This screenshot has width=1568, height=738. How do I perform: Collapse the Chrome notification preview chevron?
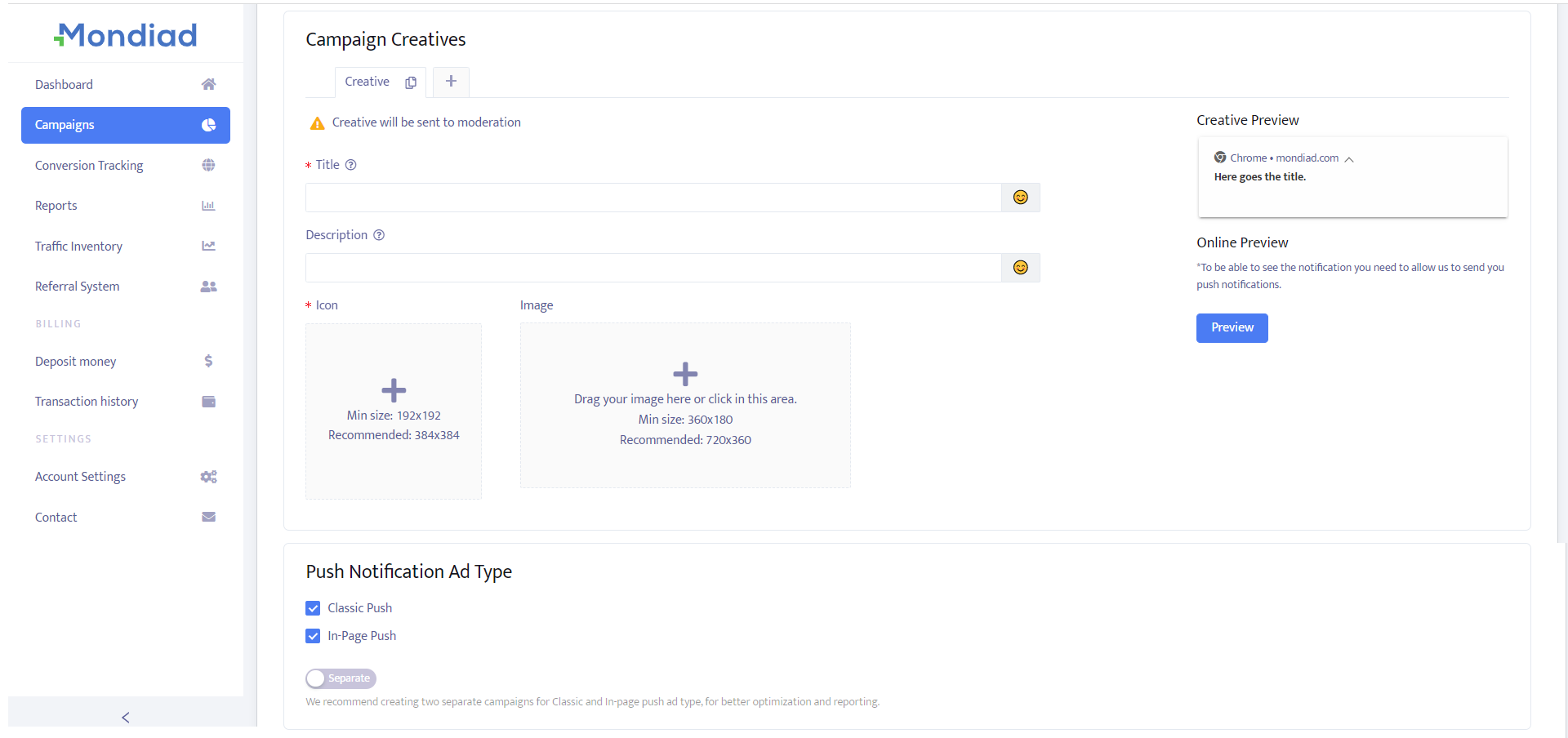click(x=1349, y=159)
